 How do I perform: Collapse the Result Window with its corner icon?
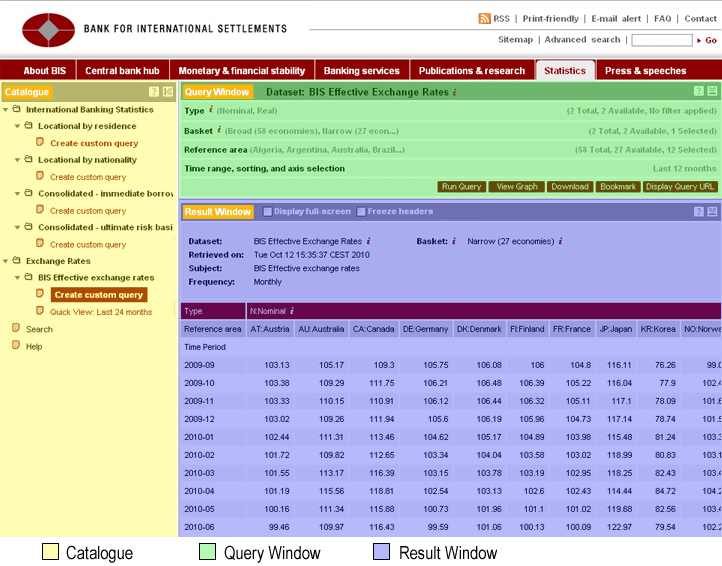pos(712,211)
